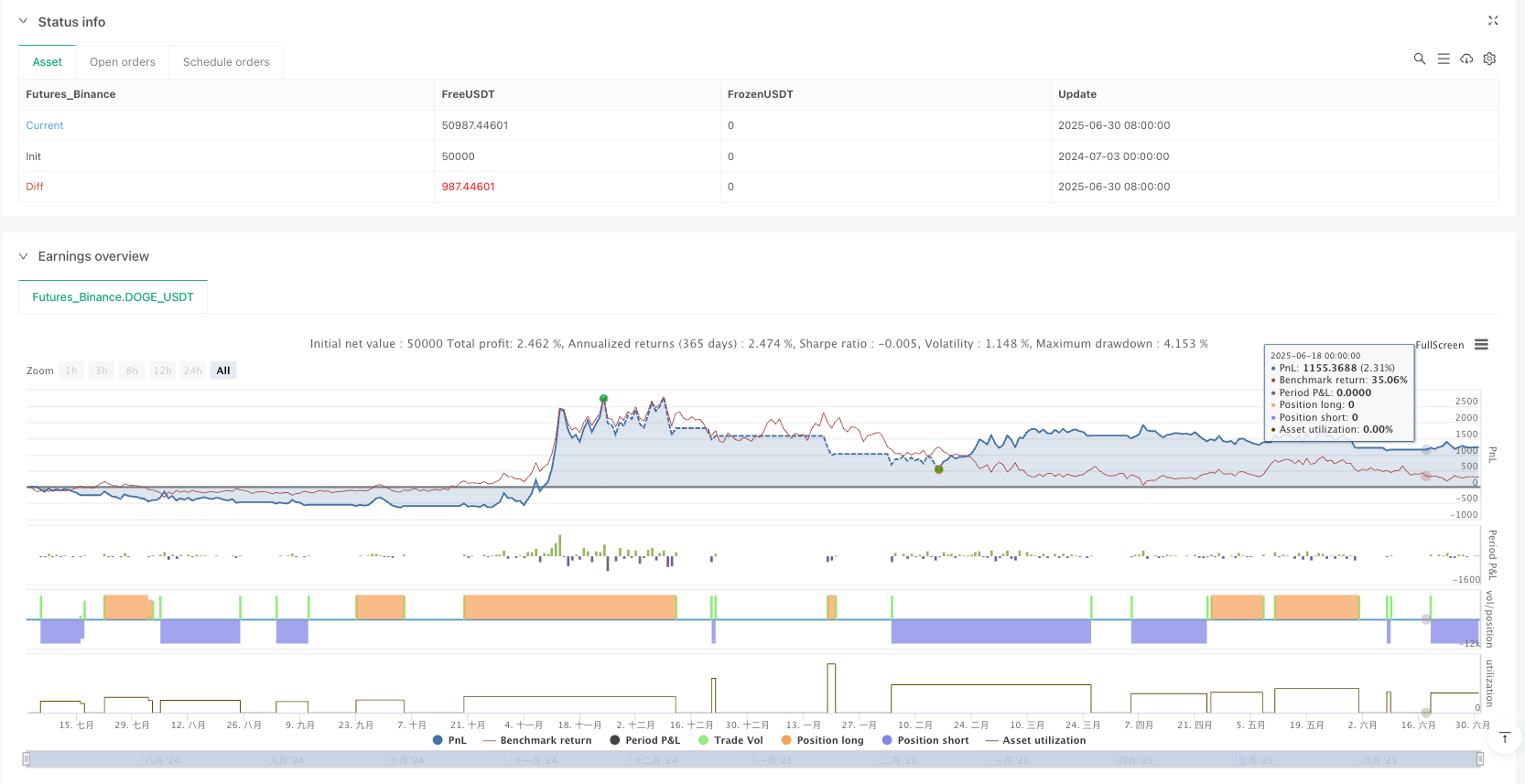Click the FullScreen label above the chart
1525x784 pixels.
pos(1440,345)
